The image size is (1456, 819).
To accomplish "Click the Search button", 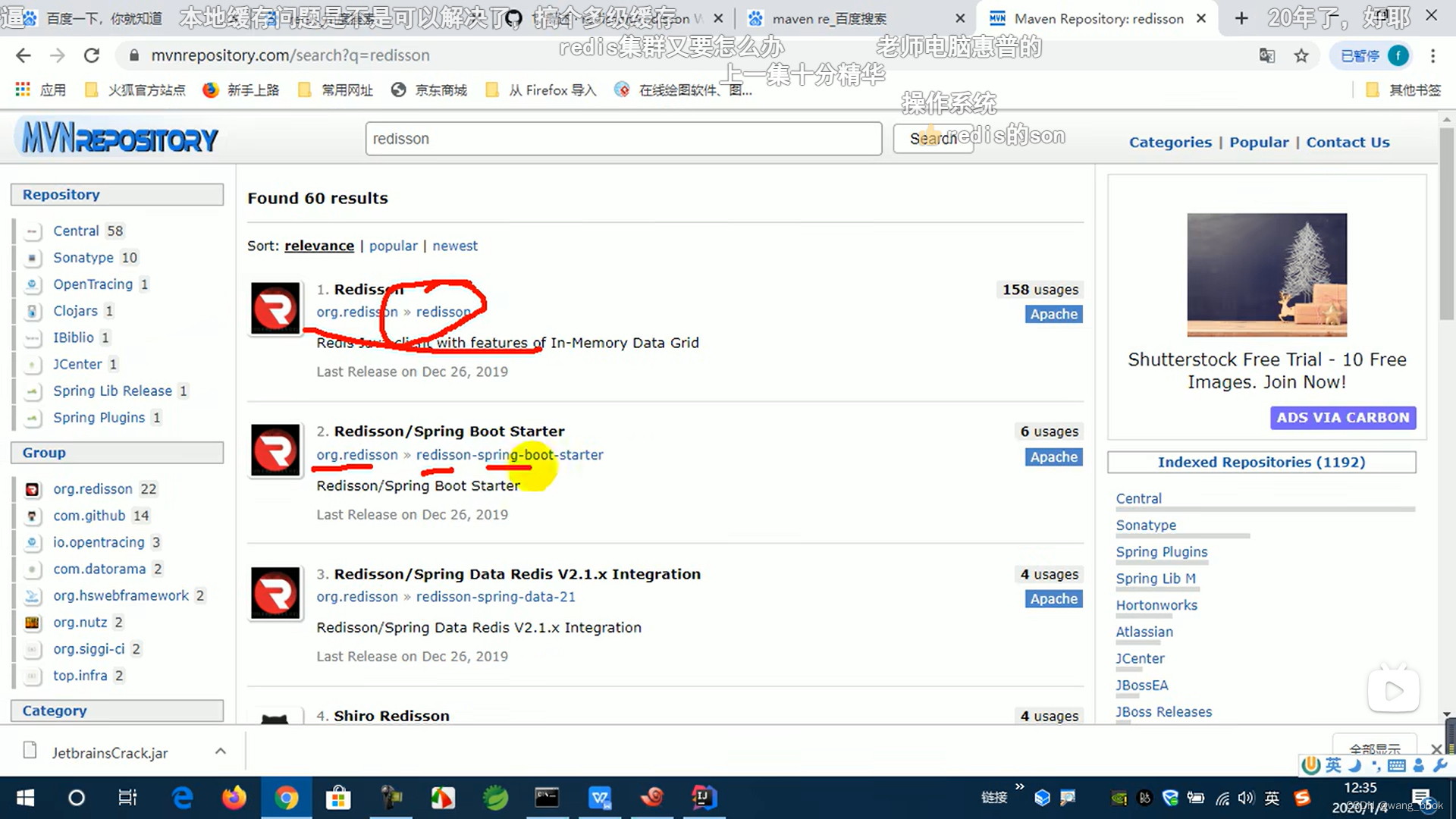I will coord(933,139).
